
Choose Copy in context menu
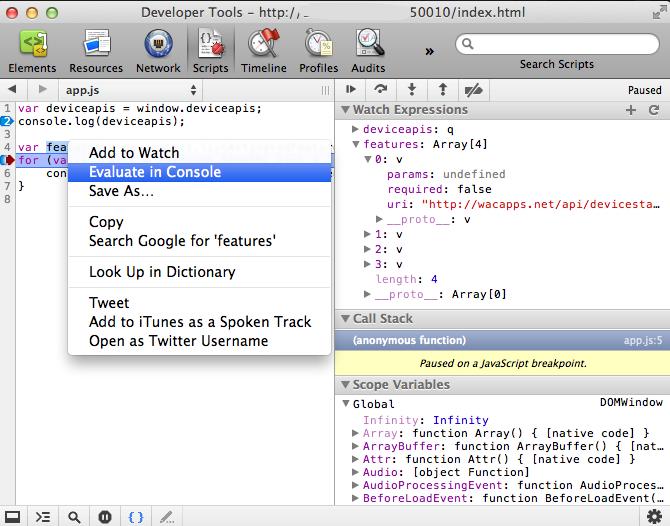200,222
